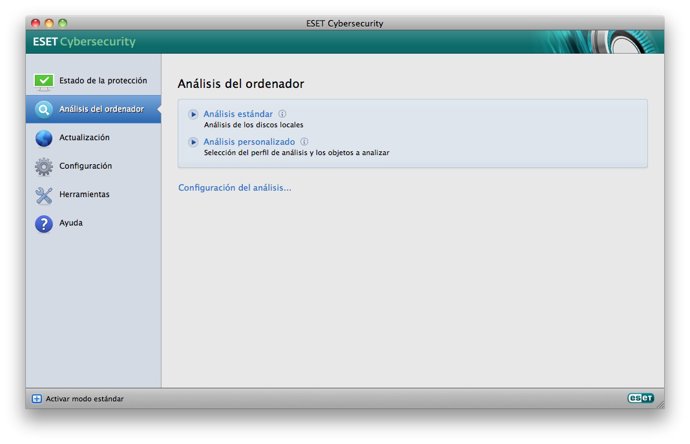The image size is (690, 444).
Task: Open Configuración del análisis... link
Action: coord(235,188)
